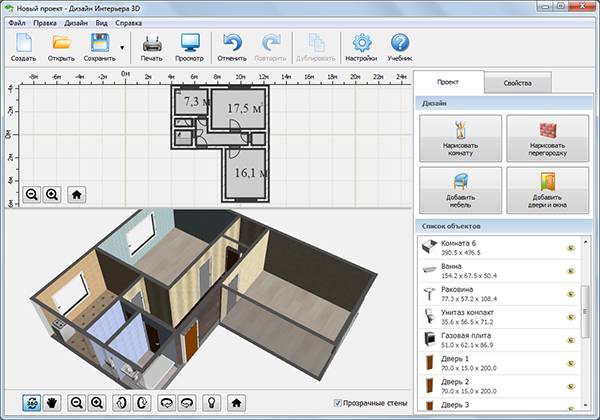Viewport: 600px width, 420px height.
Task: Click Нарисовать комнату button
Action: (x=460, y=138)
